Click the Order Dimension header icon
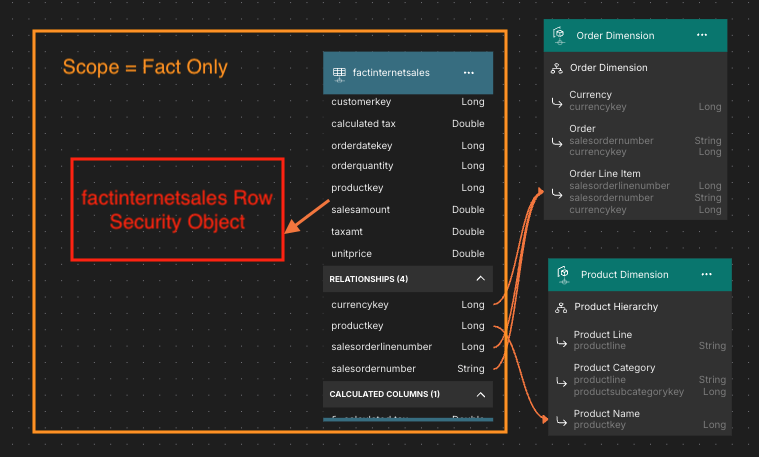The height and width of the screenshot is (457, 759). coord(559,35)
